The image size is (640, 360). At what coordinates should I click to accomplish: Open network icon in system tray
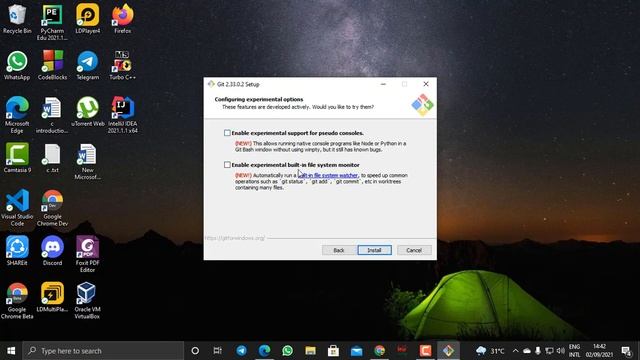point(549,351)
